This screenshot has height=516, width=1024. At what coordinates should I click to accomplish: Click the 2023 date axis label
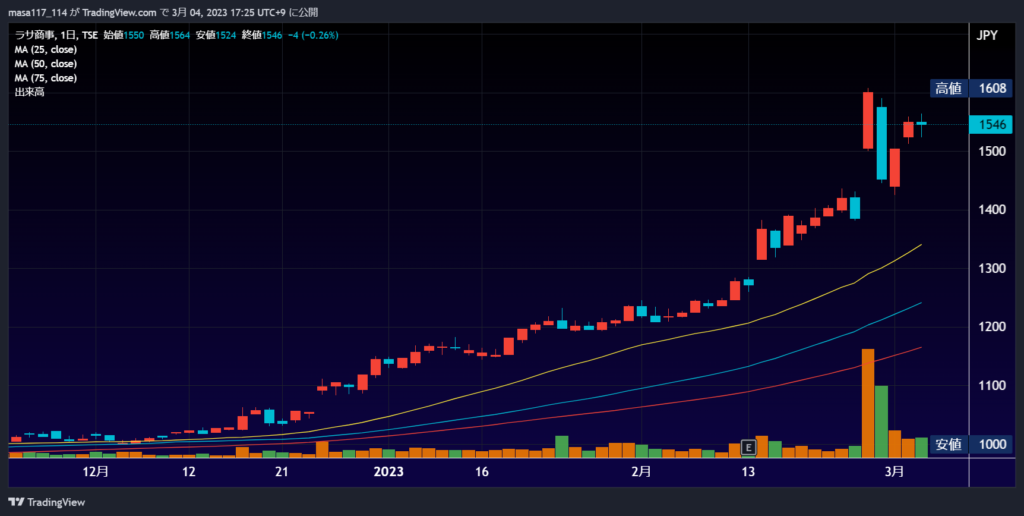point(388,472)
